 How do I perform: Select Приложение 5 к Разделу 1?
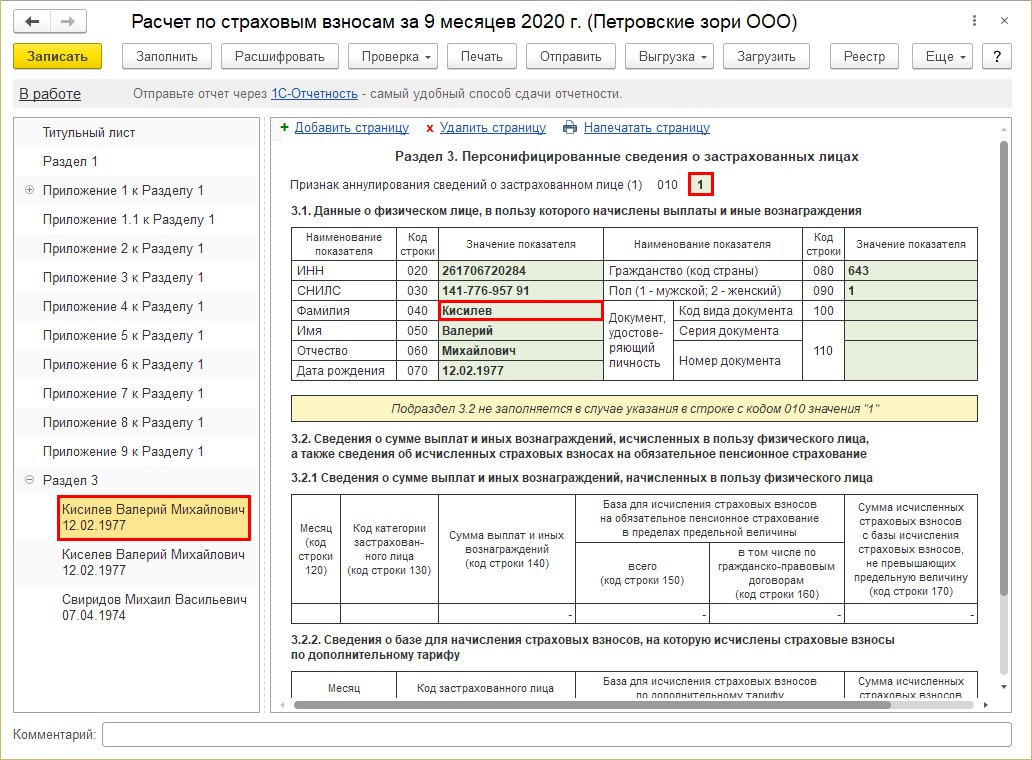(x=123, y=335)
